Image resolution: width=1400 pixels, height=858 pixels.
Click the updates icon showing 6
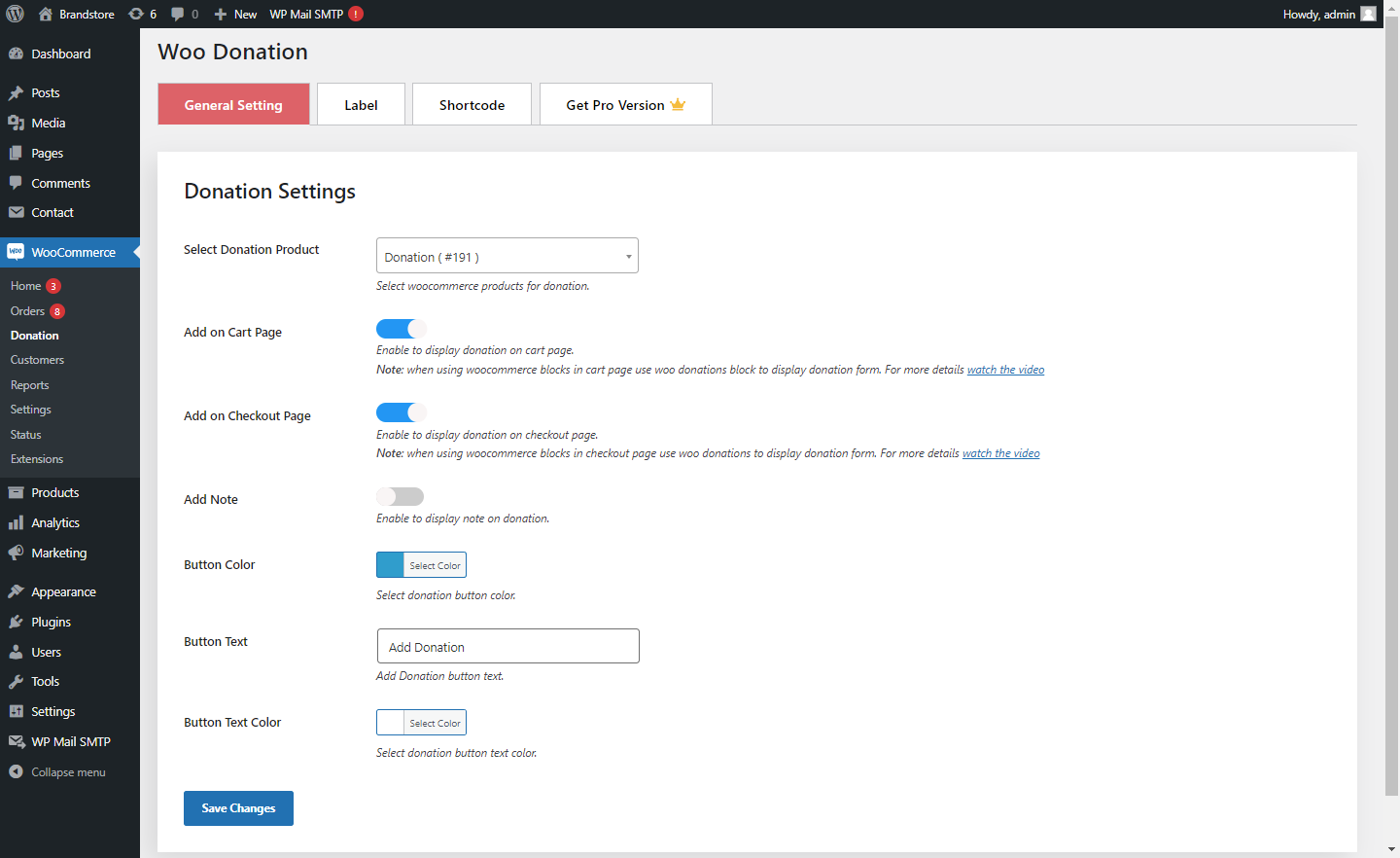pos(136,14)
